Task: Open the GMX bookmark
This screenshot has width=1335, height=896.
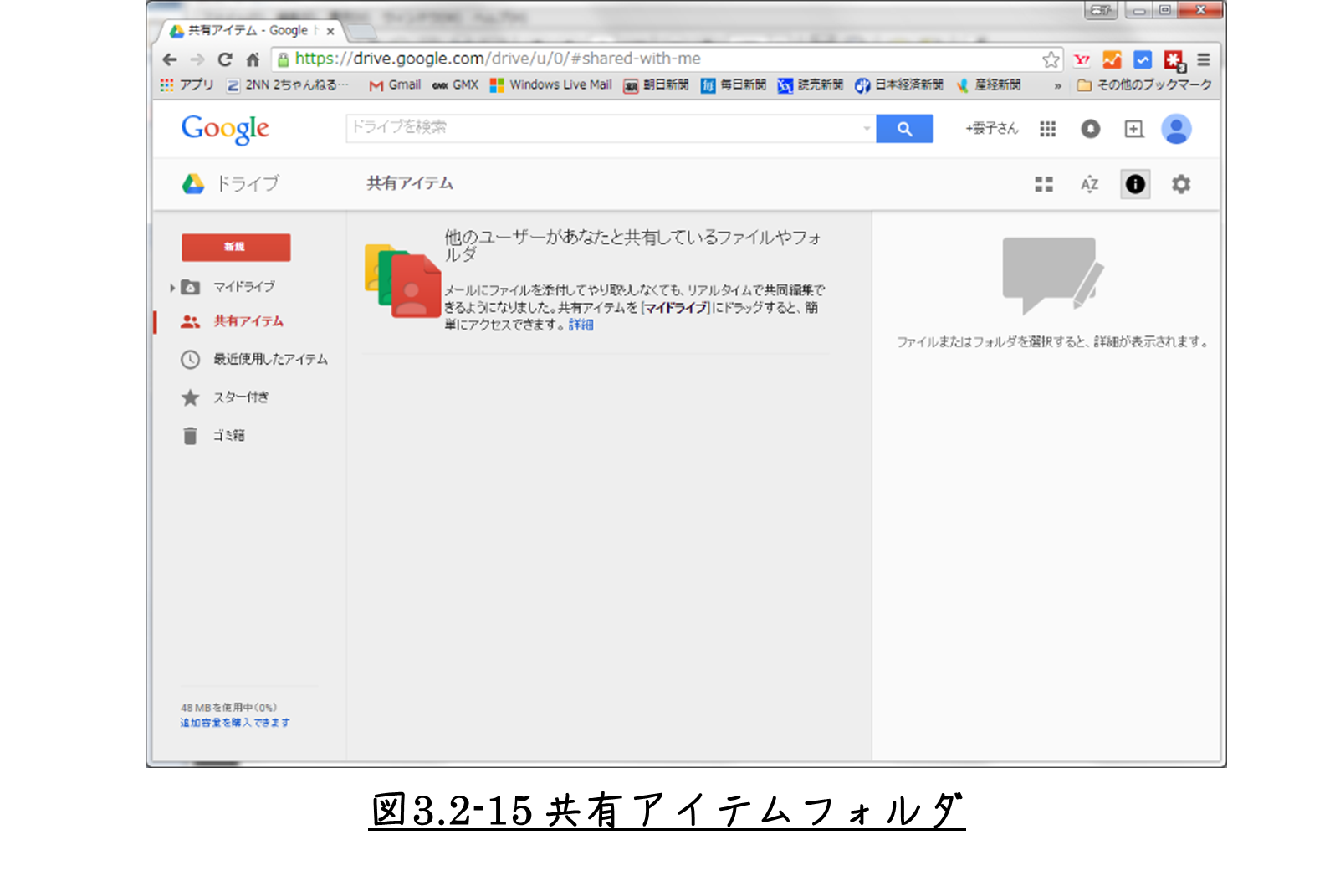Action: [x=456, y=84]
